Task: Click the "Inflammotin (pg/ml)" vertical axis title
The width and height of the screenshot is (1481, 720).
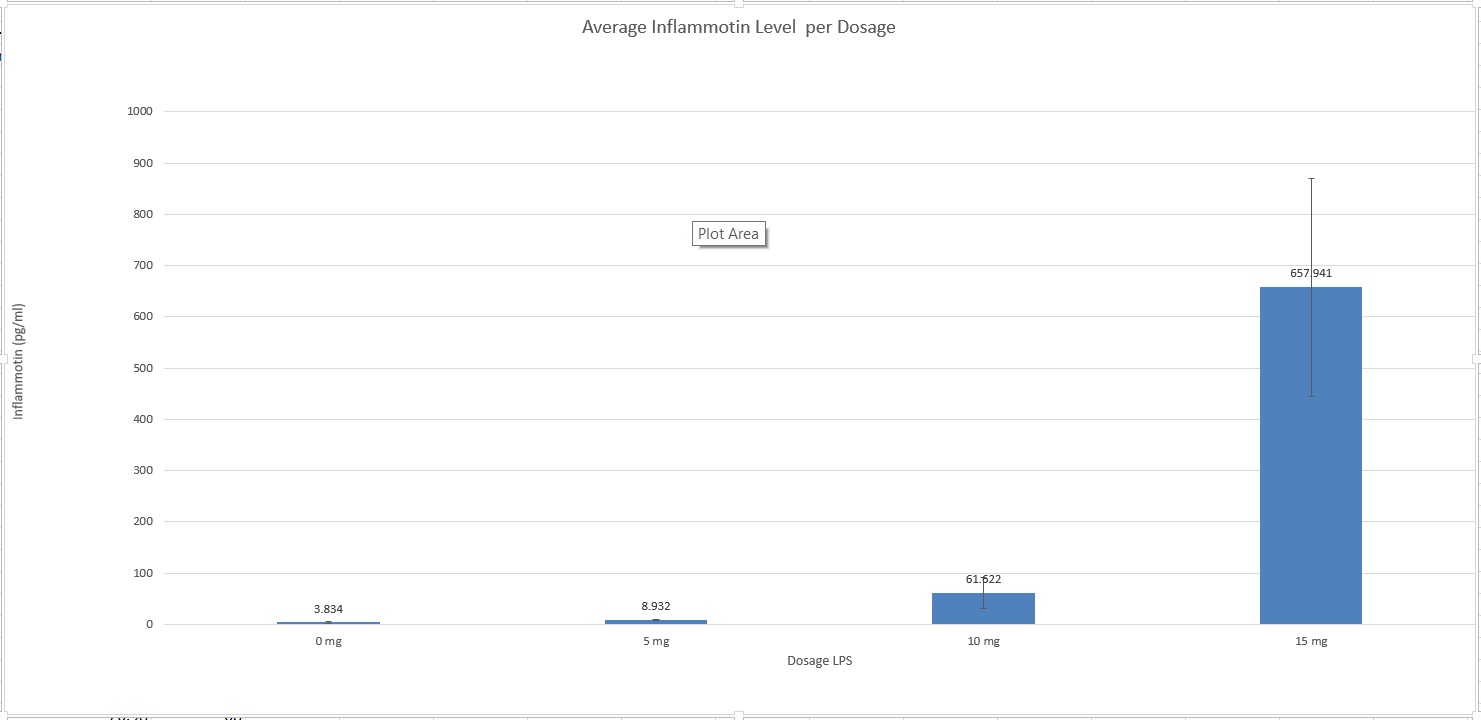Action: point(18,361)
